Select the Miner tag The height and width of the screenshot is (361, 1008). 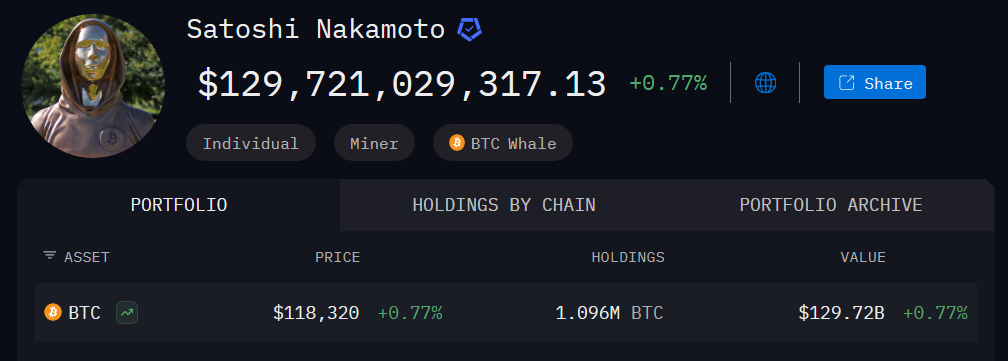[x=374, y=143]
